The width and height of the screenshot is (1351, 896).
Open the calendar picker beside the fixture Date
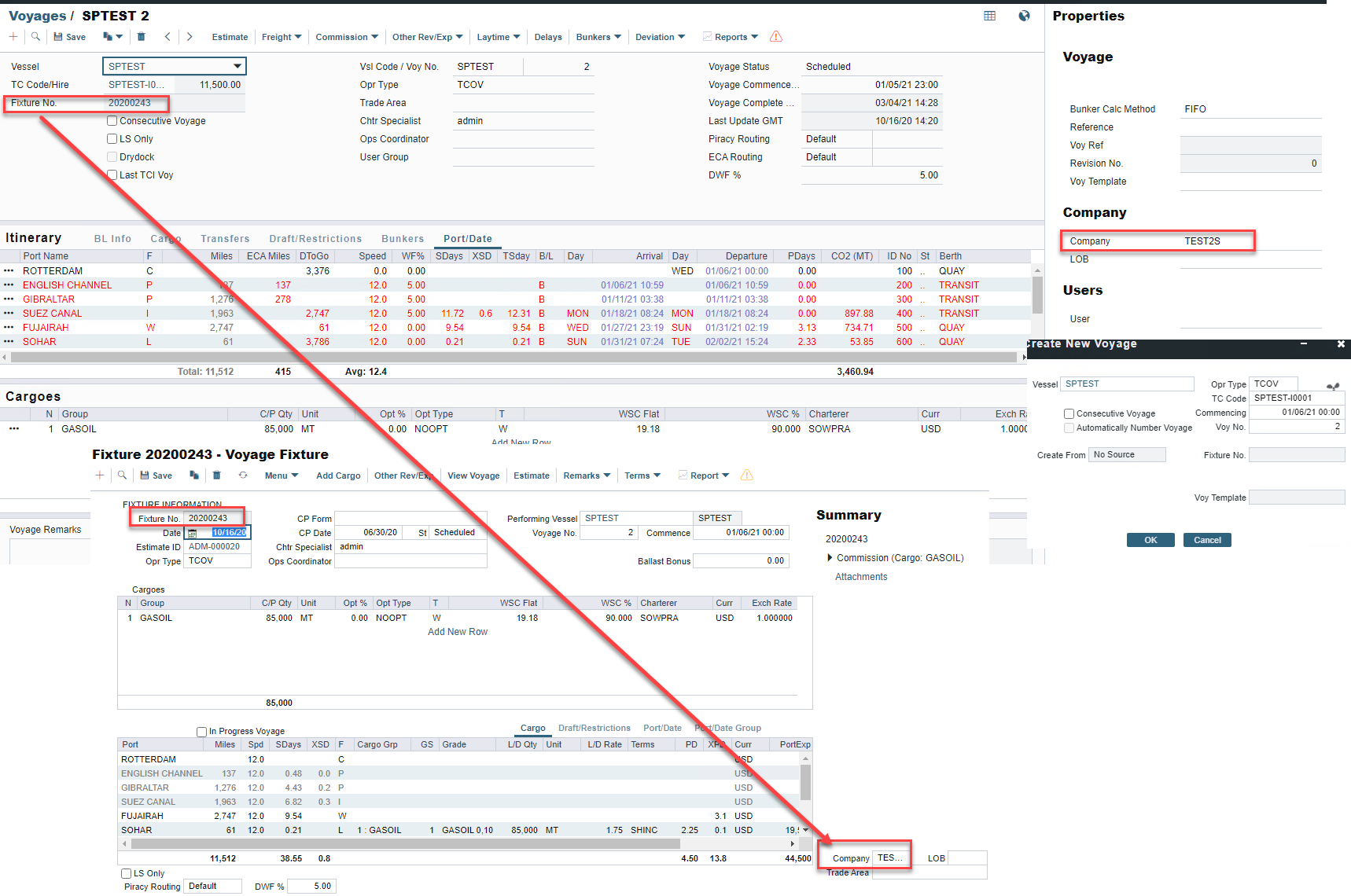tap(193, 534)
